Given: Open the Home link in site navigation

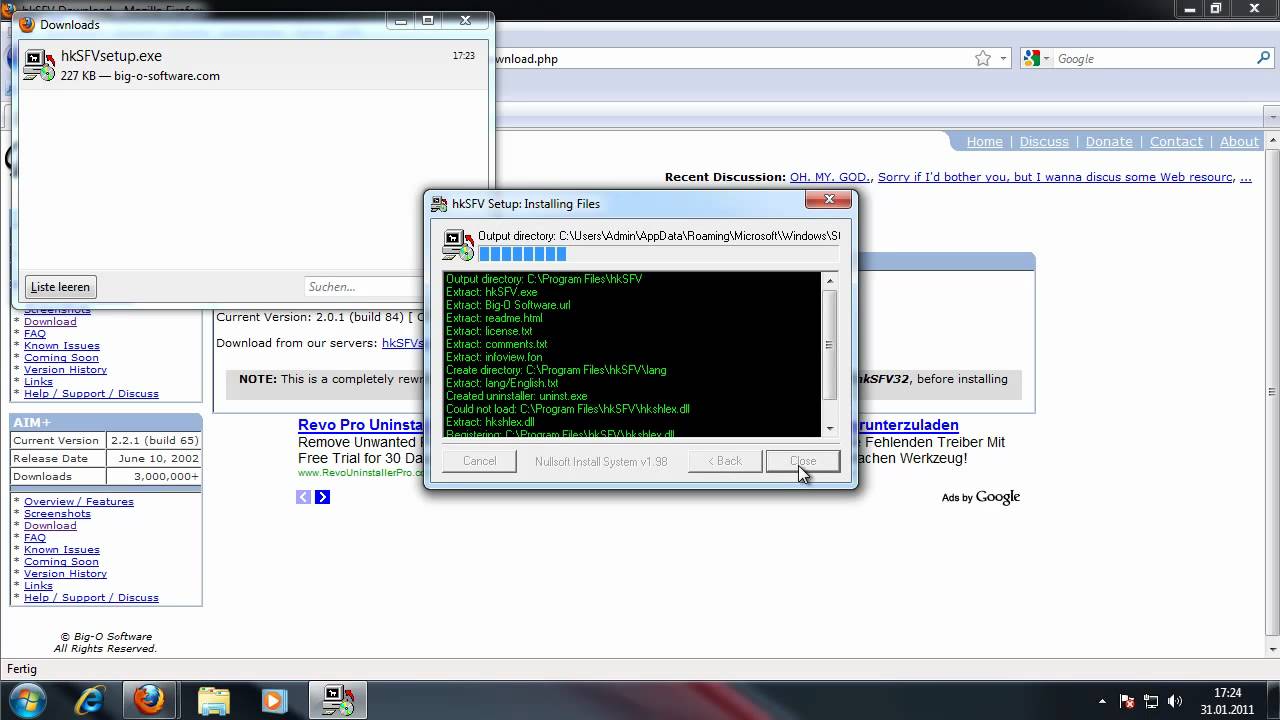Looking at the screenshot, I should 984,142.
